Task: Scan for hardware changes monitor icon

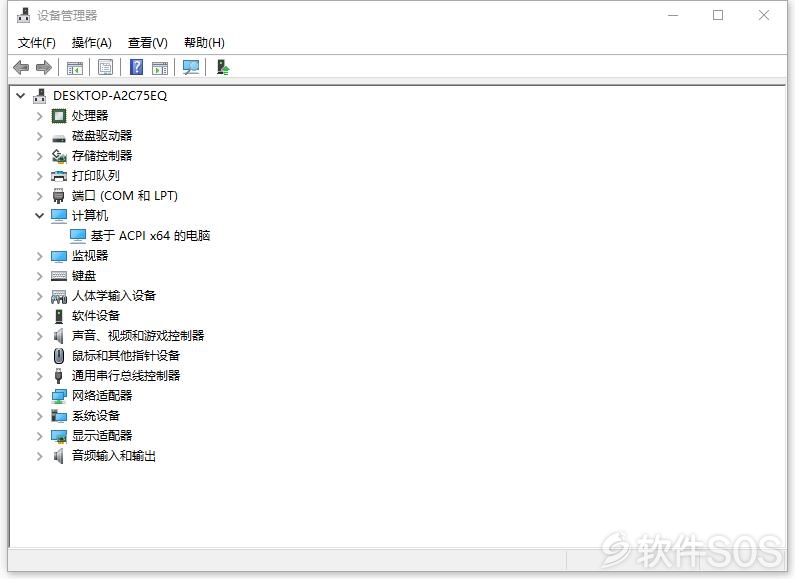Action: coord(191,67)
